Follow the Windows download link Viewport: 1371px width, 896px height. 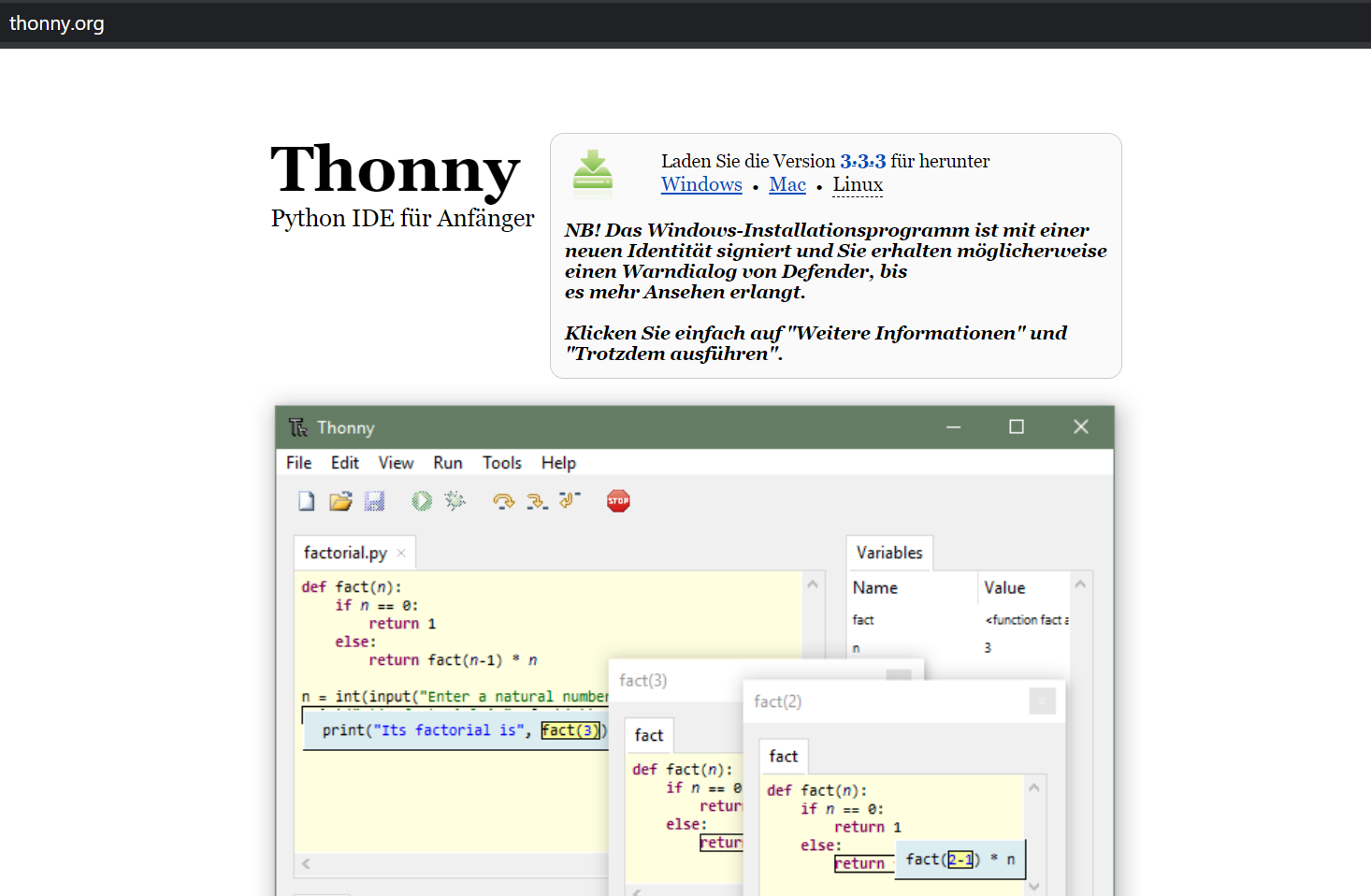[x=701, y=184]
